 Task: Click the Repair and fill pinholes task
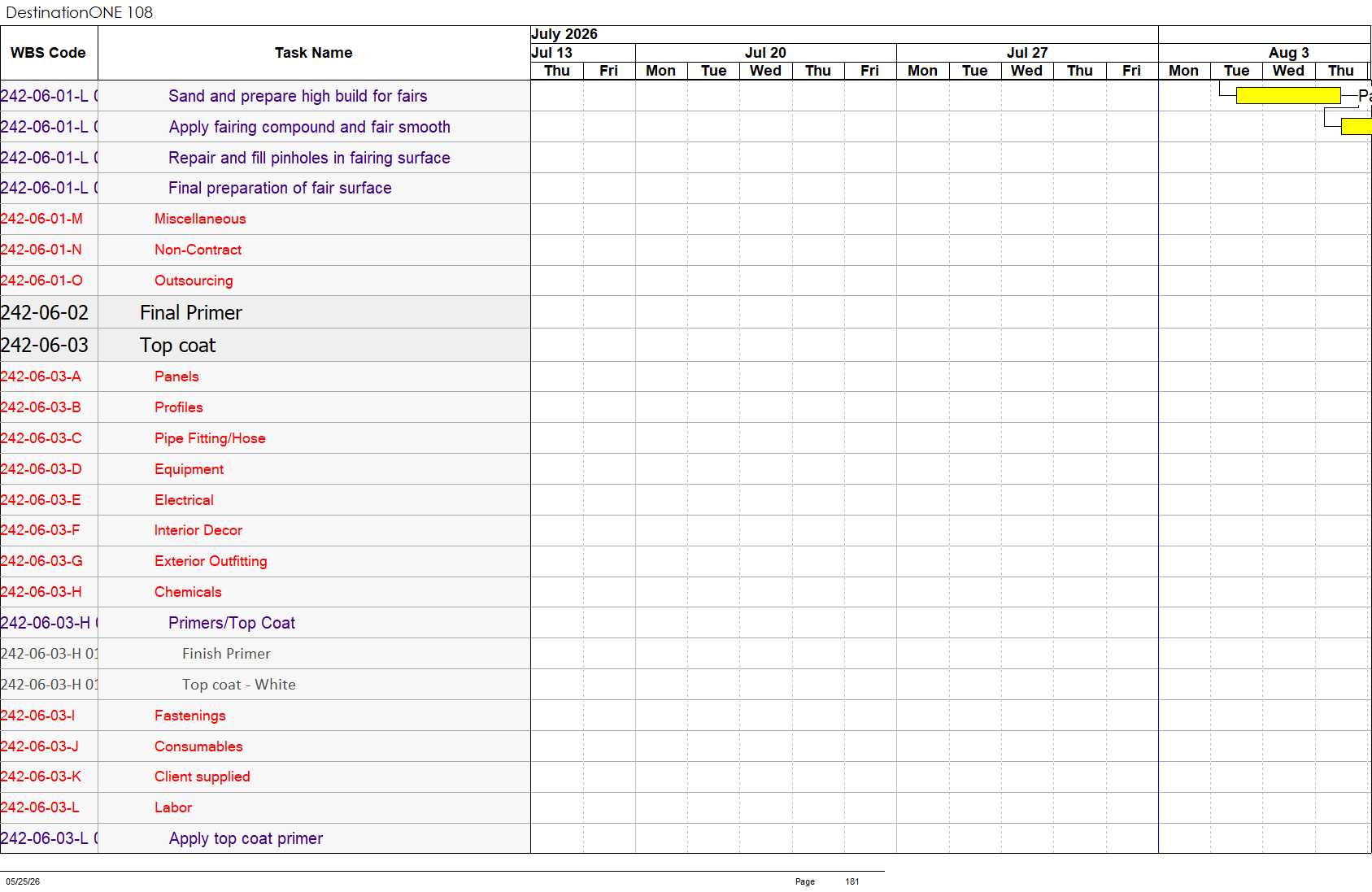[x=309, y=158]
